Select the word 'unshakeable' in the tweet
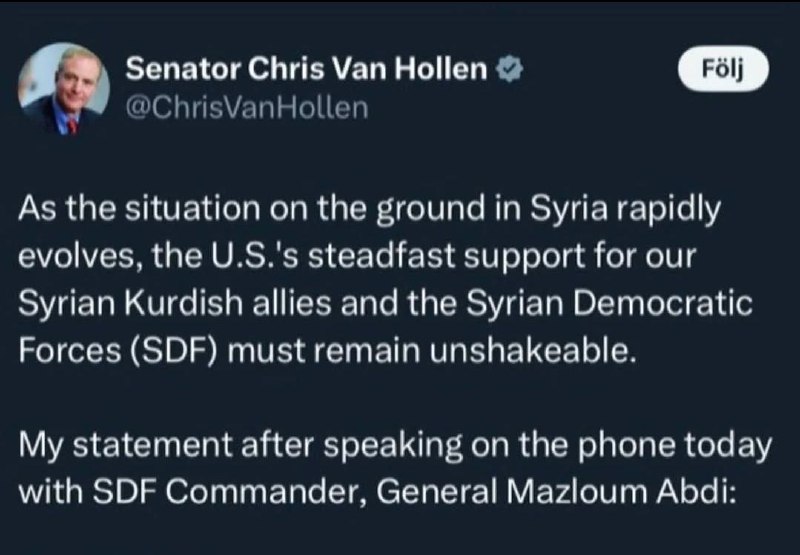 [x=533, y=350]
